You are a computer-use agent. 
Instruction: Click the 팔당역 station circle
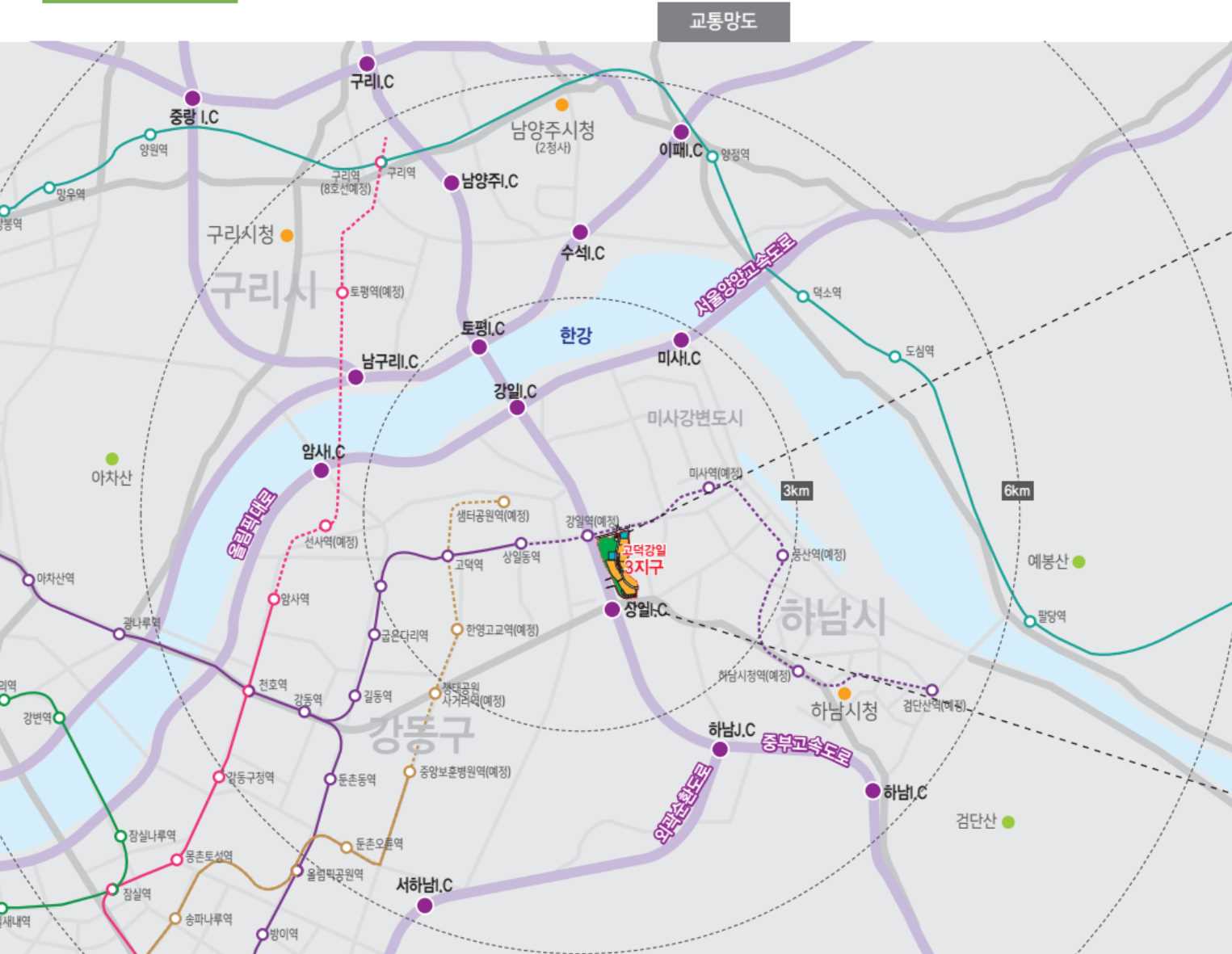[x=1030, y=621]
